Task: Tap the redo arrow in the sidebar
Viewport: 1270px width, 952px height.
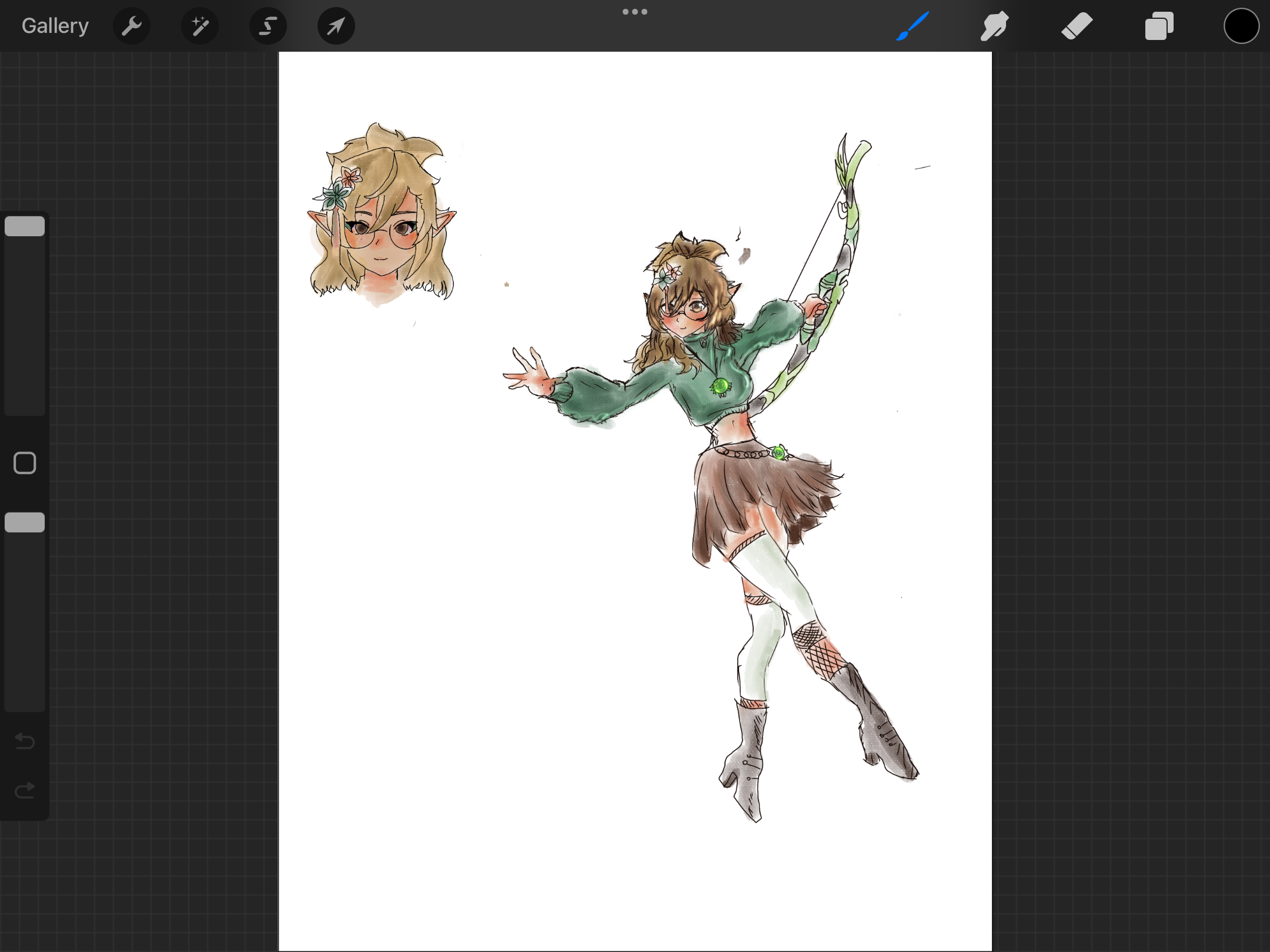Action: [x=24, y=790]
